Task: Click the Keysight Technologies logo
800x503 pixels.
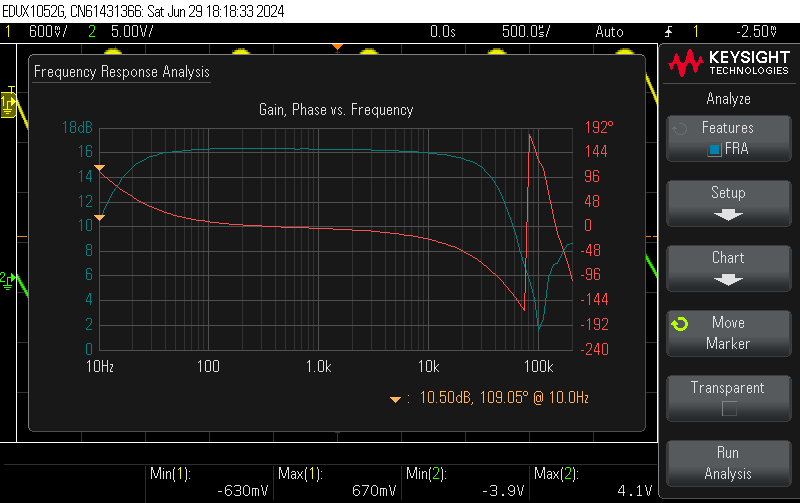Action: [x=729, y=63]
